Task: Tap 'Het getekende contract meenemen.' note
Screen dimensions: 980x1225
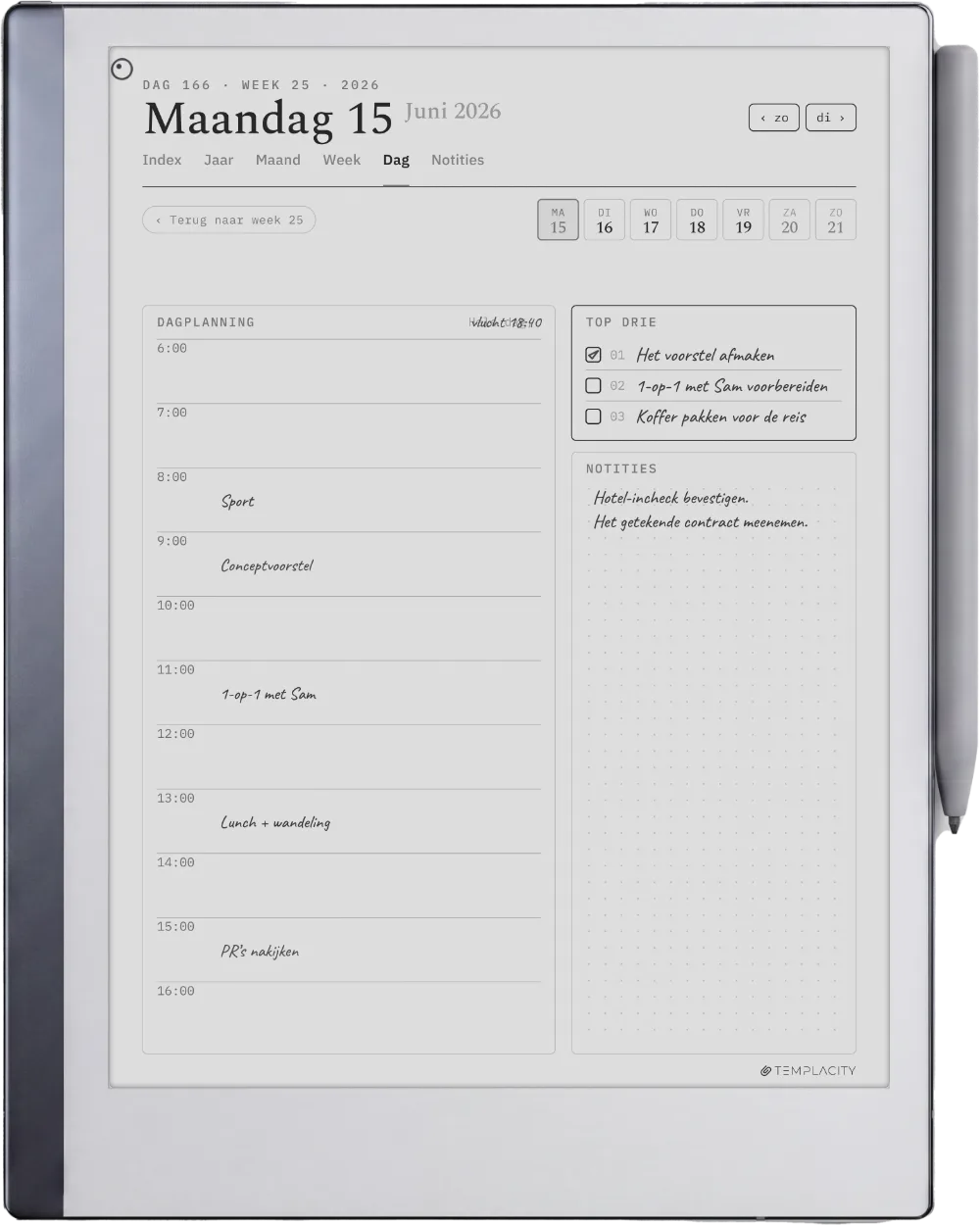Action: point(701,522)
